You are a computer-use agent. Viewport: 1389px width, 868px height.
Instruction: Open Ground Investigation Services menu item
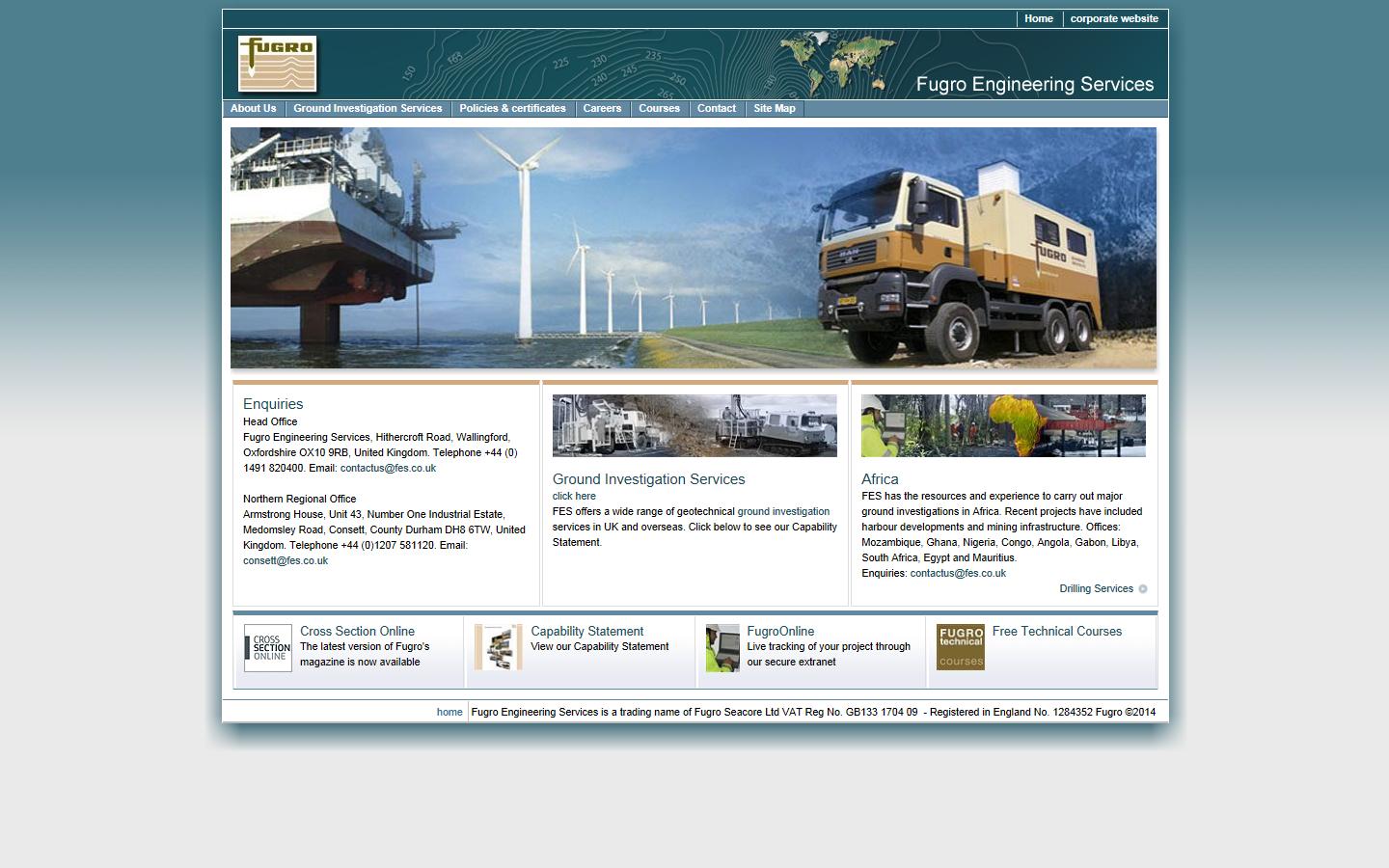click(368, 109)
